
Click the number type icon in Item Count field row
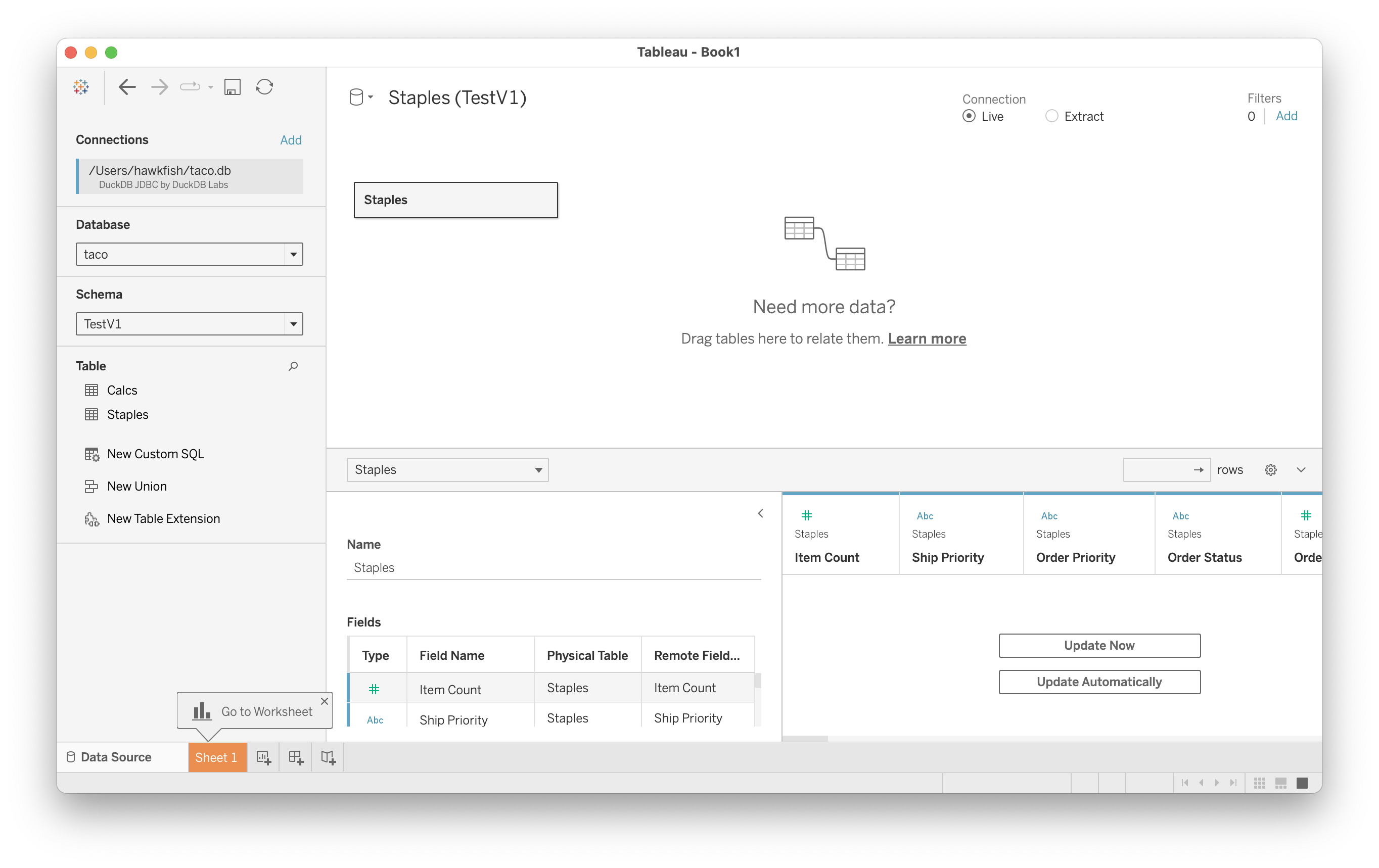(x=374, y=689)
